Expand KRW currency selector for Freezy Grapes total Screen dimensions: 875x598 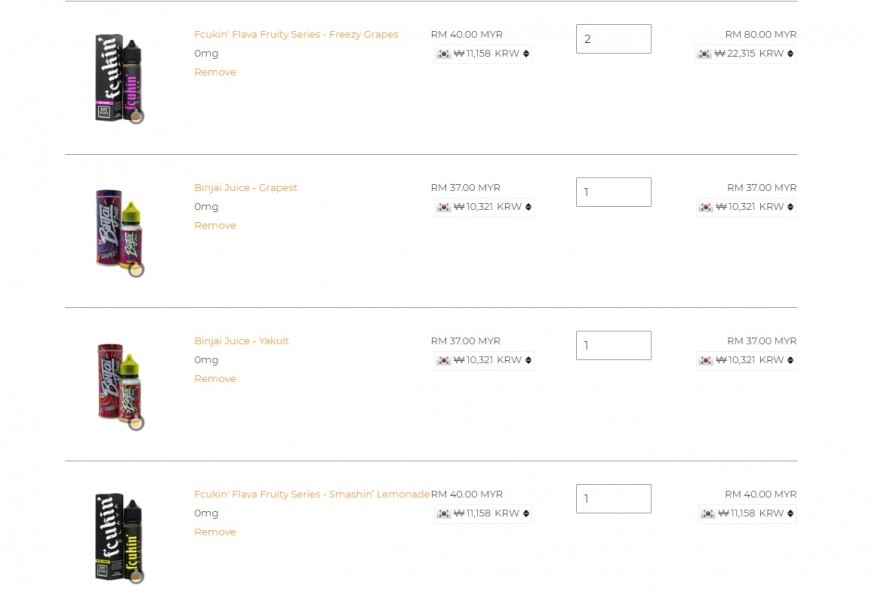pos(790,54)
